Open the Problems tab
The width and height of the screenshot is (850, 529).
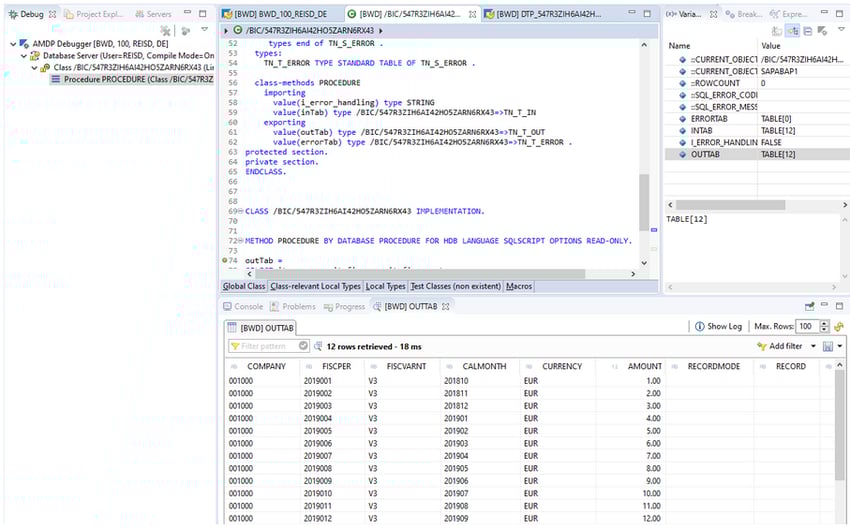pyautogui.click(x=293, y=307)
